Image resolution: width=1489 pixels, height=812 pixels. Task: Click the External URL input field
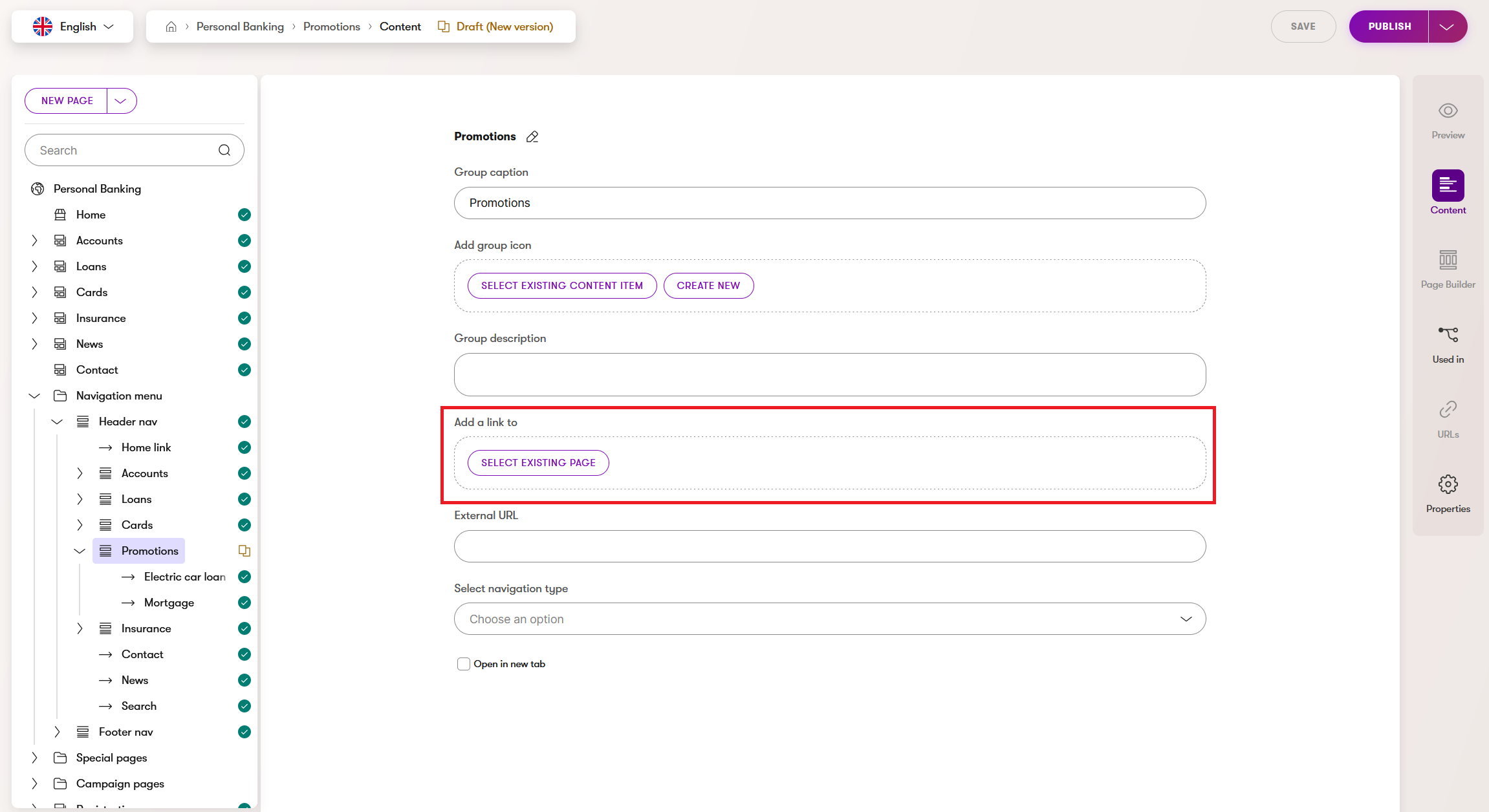point(829,546)
